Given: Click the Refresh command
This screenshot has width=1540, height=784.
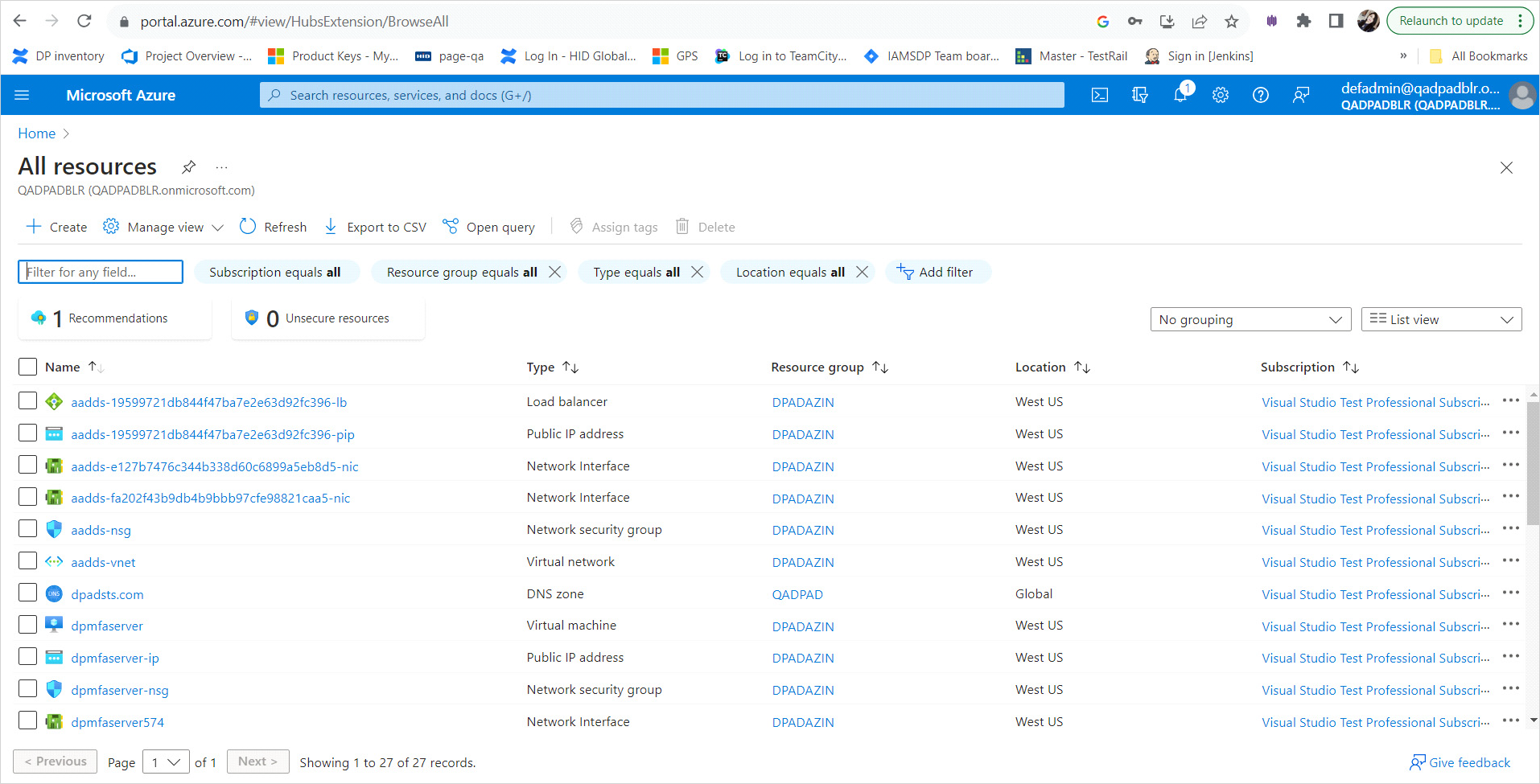Looking at the screenshot, I should tap(274, 227).
